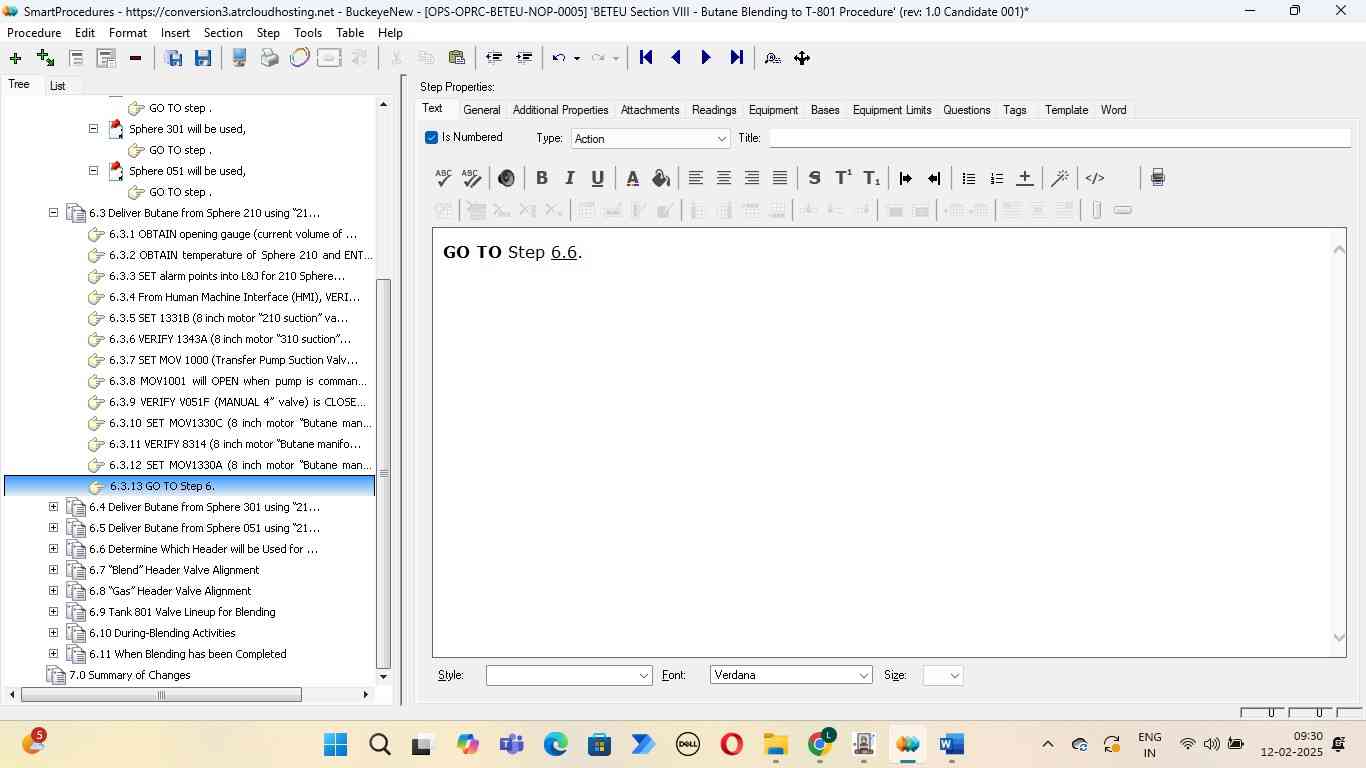Collapse section 6.3 Deliver Butane from Sphere 210
Screen dimensions: 1366x768
pyautogui.click(x=54, y=213)
